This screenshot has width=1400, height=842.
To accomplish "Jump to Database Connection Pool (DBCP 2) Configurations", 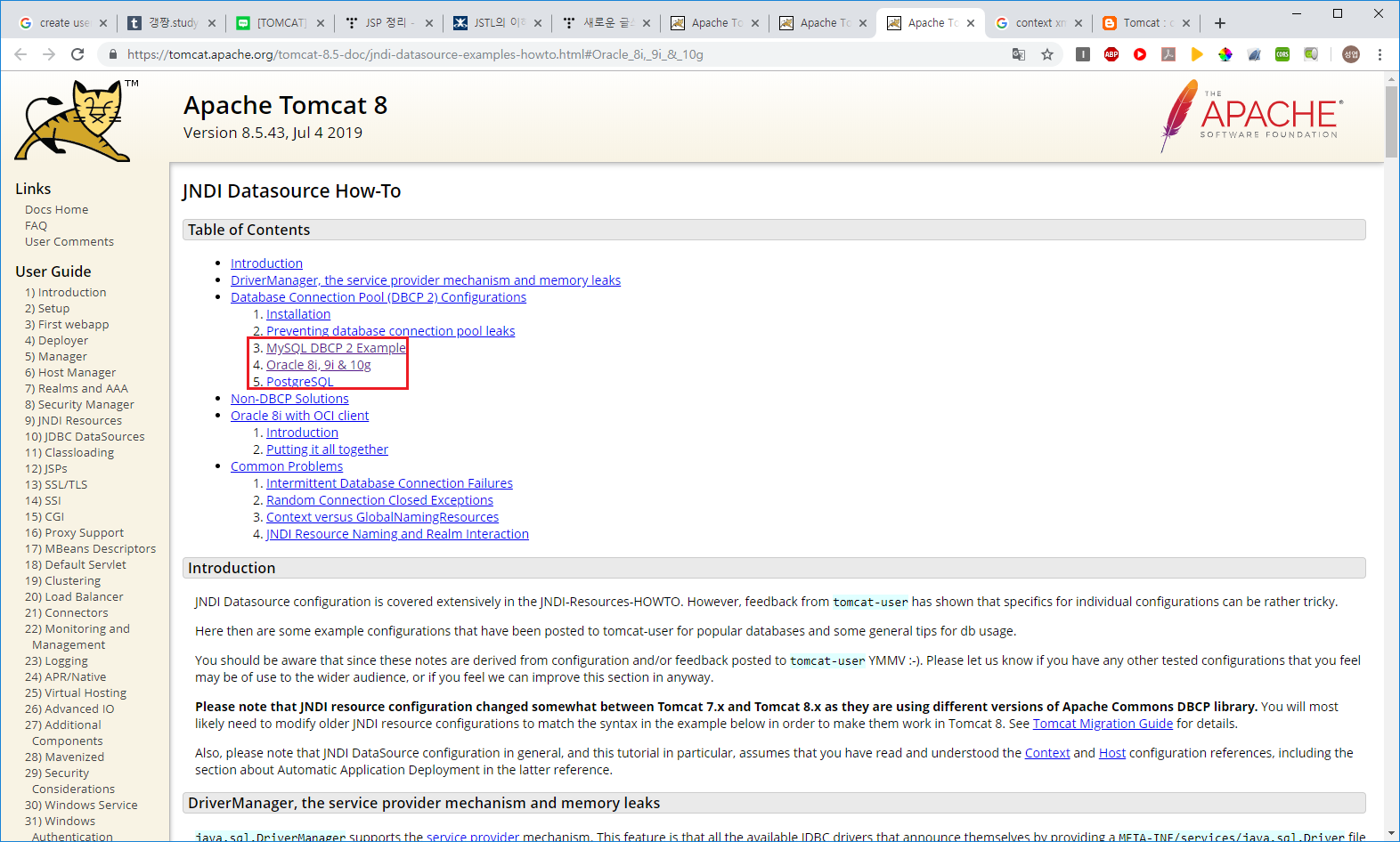I will tap(378, 297).
